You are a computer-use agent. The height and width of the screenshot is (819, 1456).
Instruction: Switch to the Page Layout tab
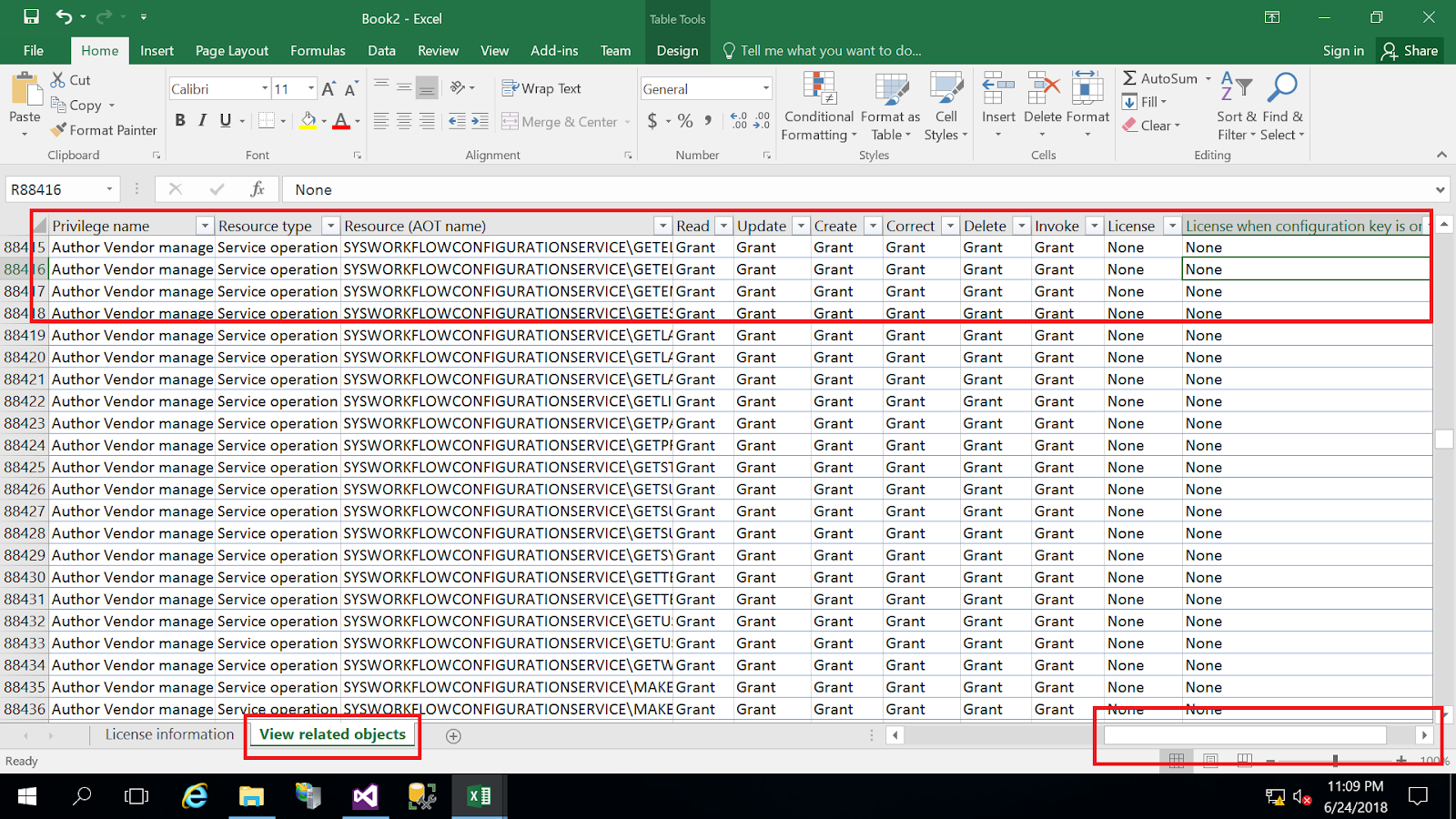pos(232,51)
